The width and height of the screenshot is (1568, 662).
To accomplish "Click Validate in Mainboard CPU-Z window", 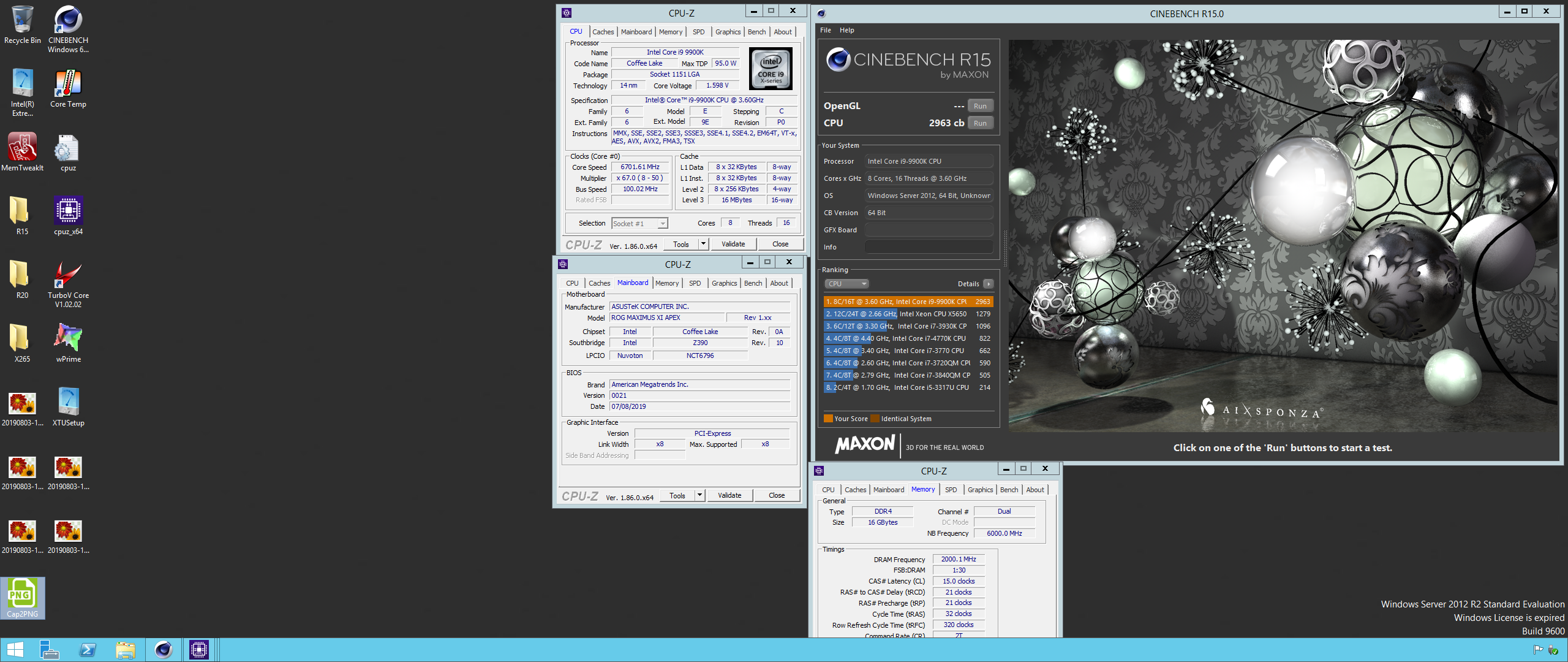I will [x=729, y=495].
